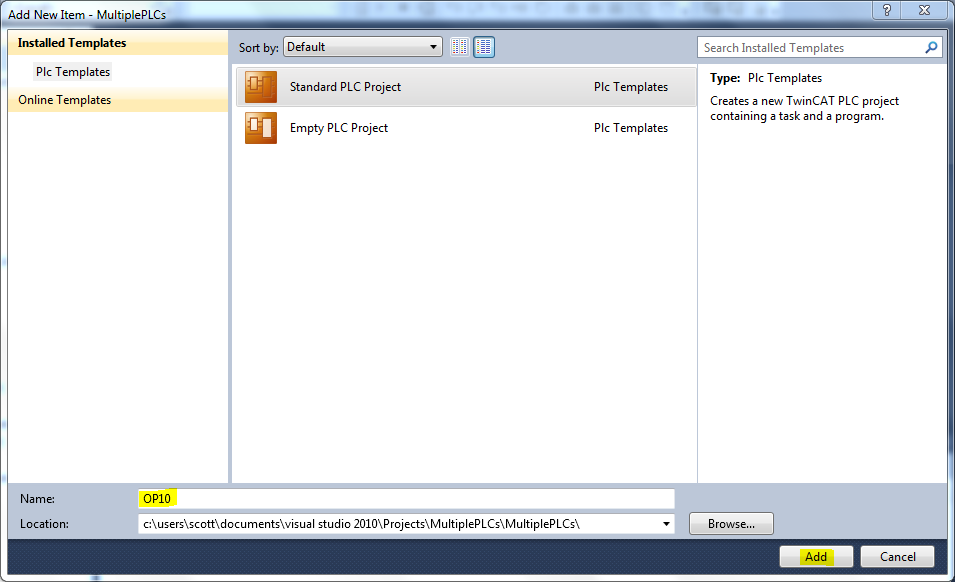Focus the Name field containing OP10
The image size is (955, 582).
coord(406,499)
